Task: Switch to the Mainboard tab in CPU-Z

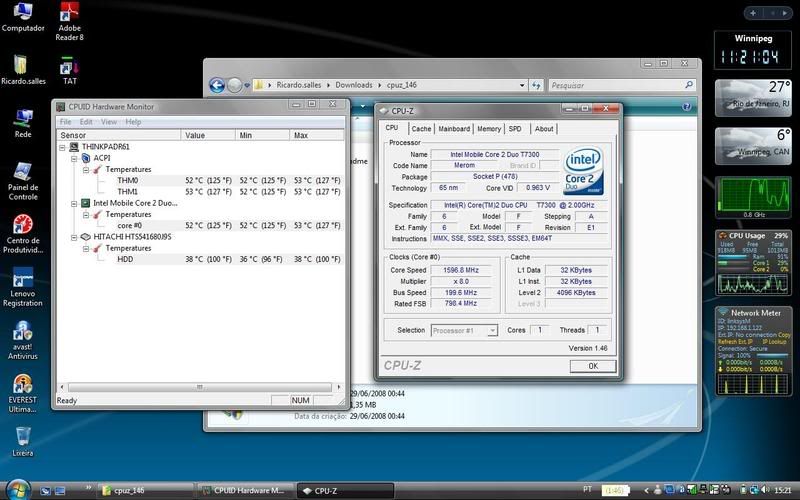Action: pos(454,129)
